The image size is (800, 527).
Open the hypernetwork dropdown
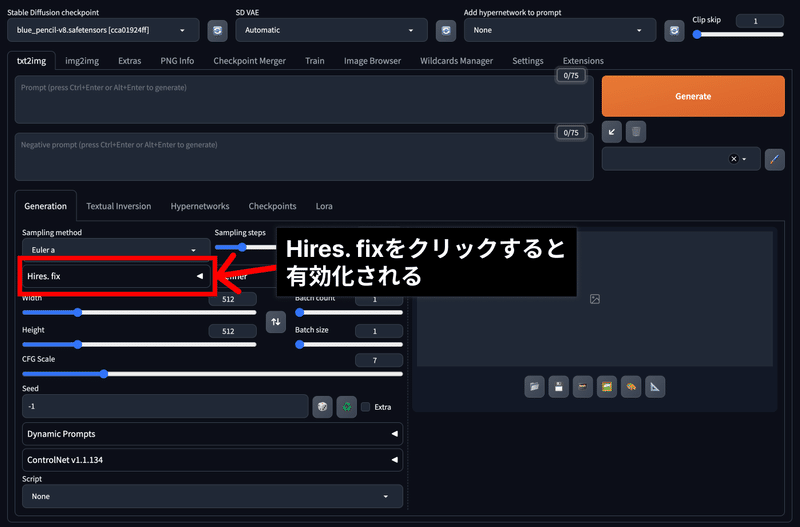(560, 30)
